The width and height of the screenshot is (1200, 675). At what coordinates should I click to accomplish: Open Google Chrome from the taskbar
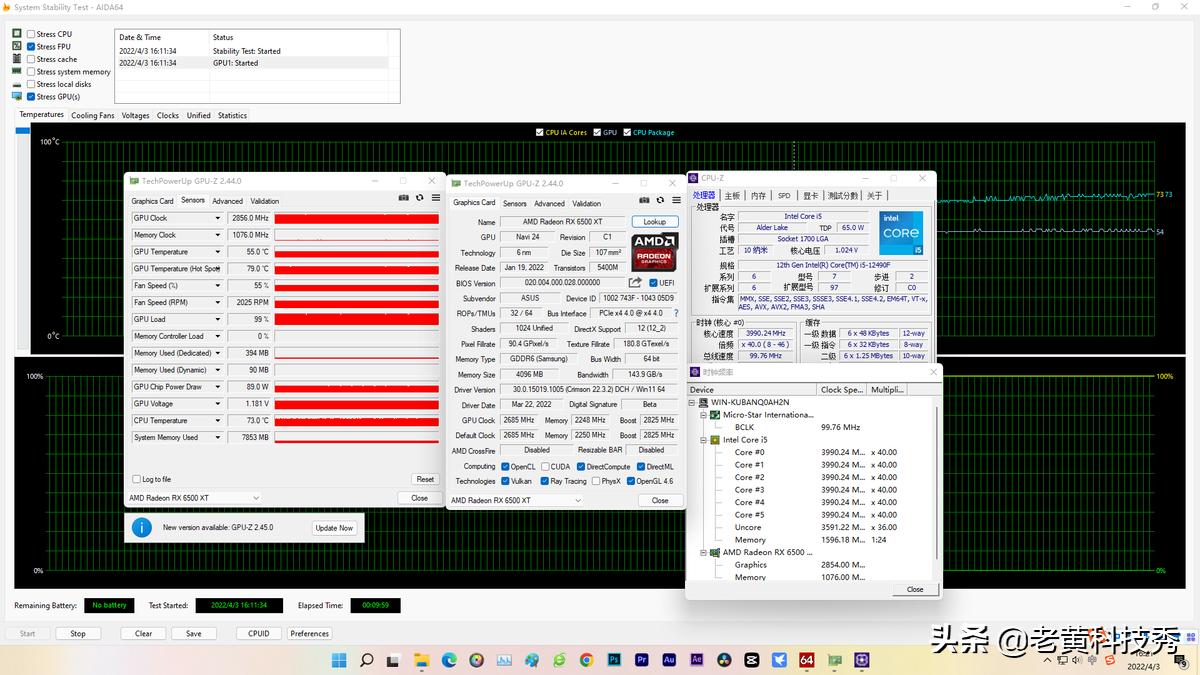pos(586,660)
